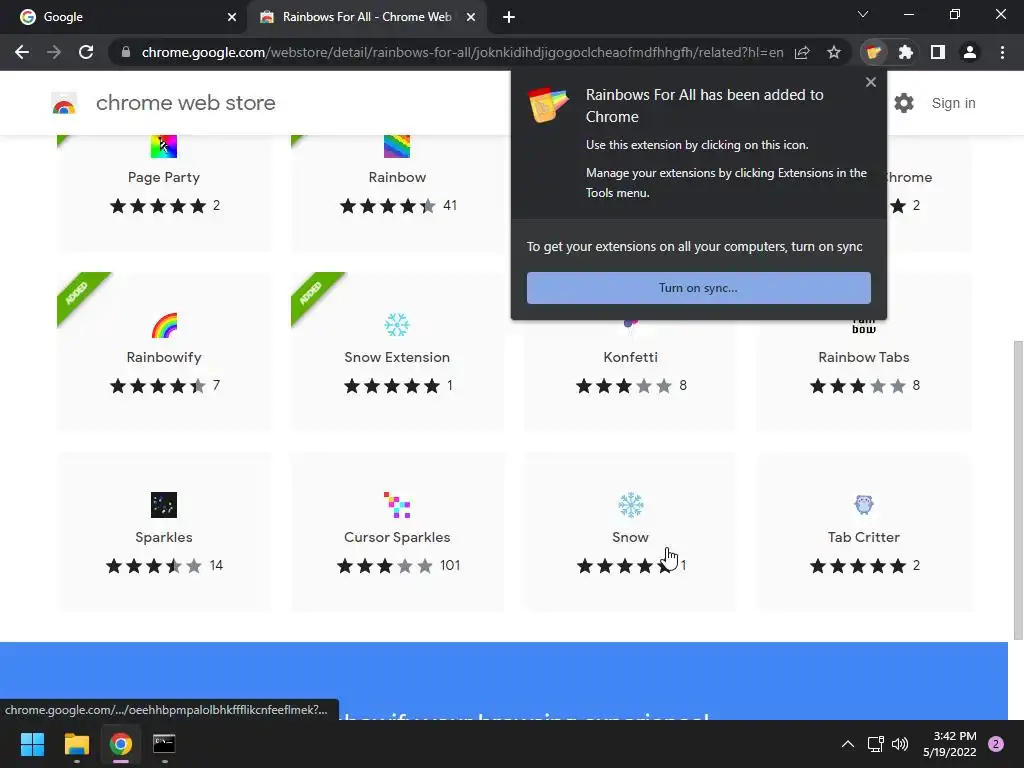Open the volume control in system tray
Screen dimensions: 1024x768
tap(900, 744)
